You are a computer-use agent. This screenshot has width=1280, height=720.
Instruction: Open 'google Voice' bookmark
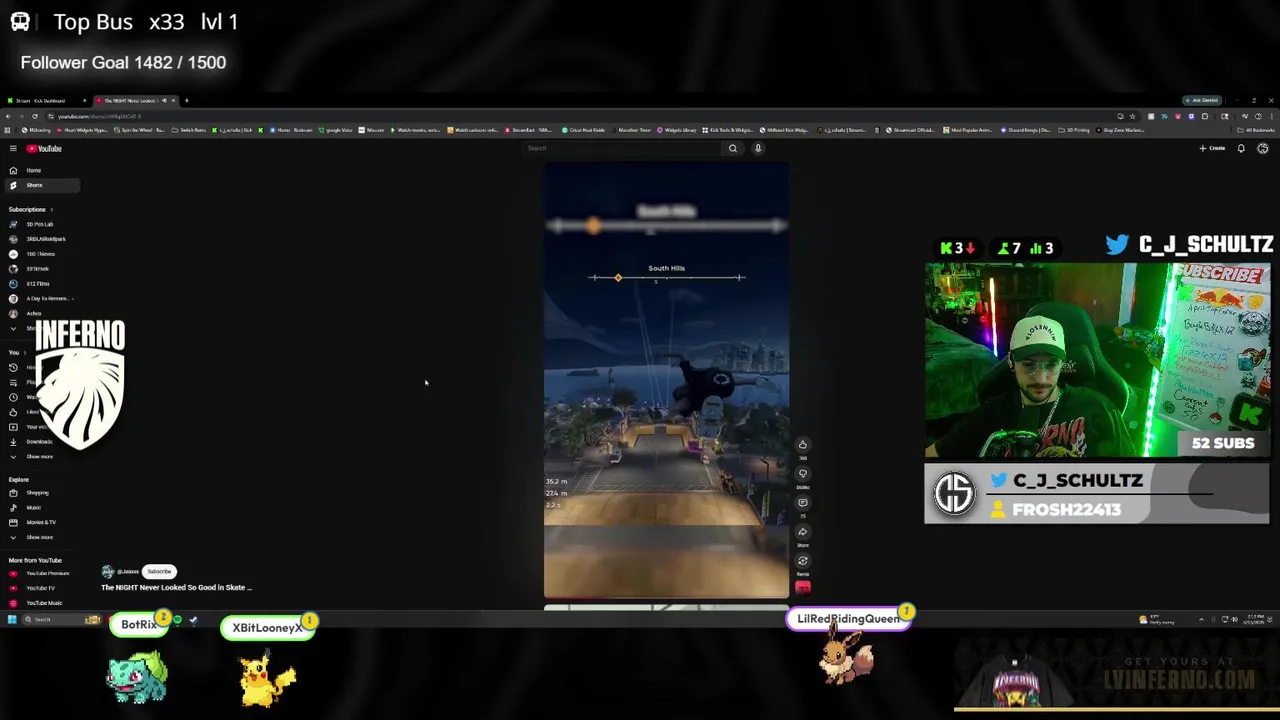pyautogui.click(x=334, y=130)
